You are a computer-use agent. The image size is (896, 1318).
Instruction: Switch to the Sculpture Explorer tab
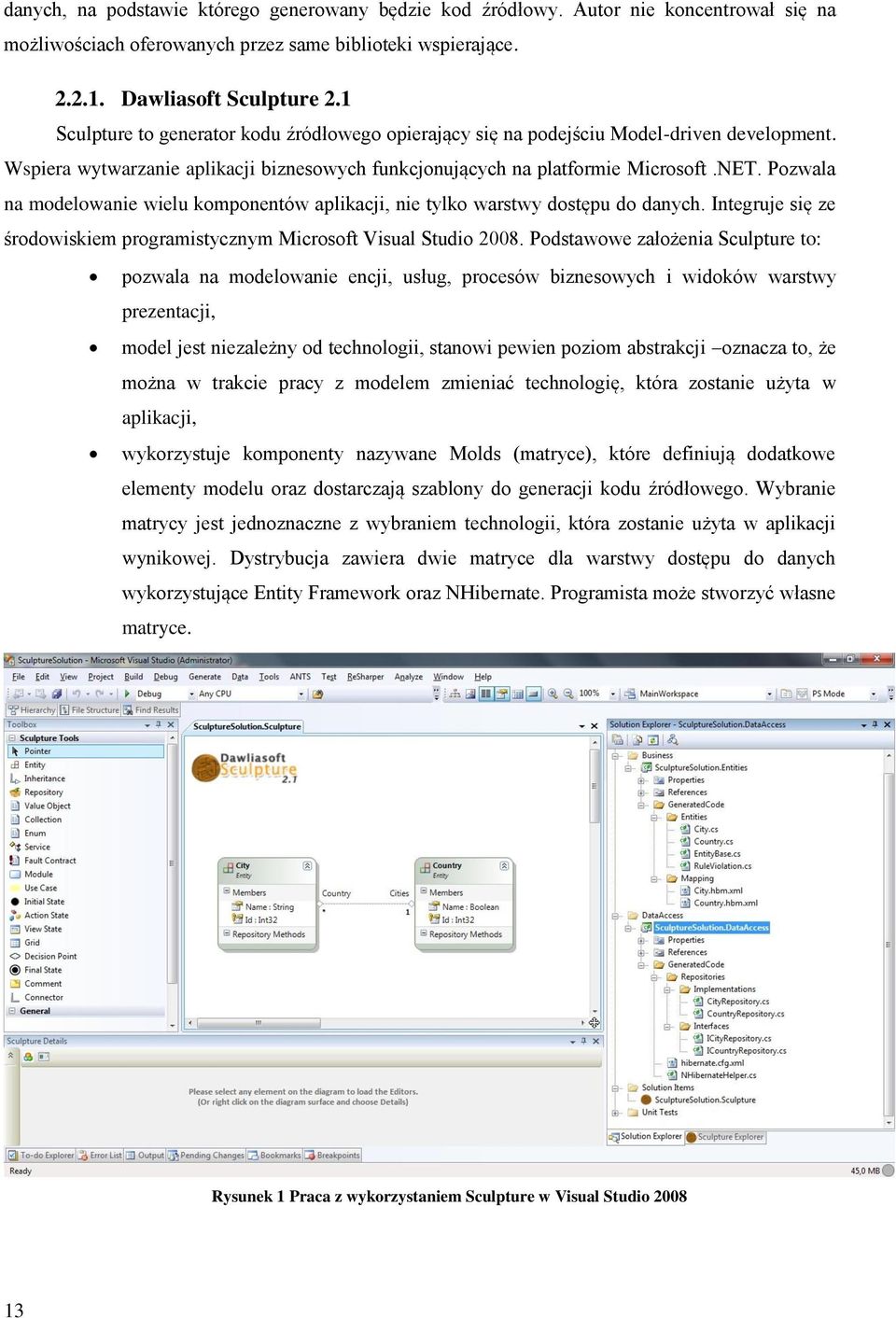725,1137
